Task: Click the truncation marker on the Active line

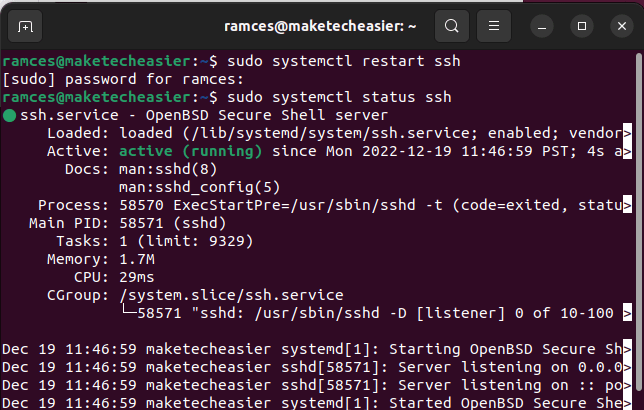Action: click(x=627, y=152)
